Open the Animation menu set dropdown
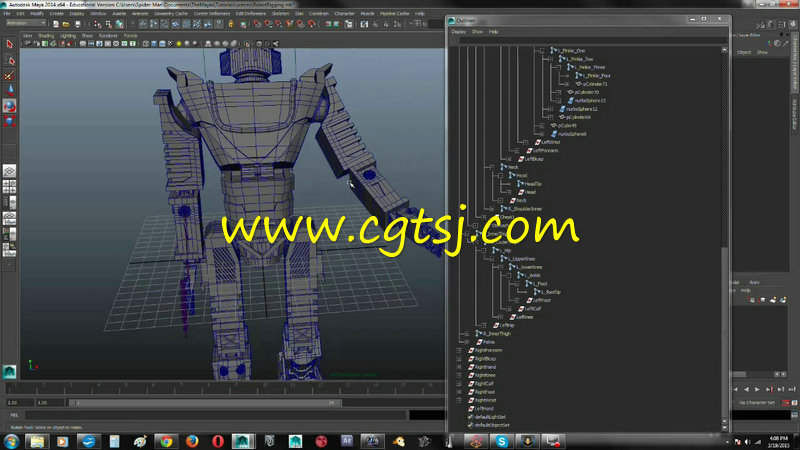This screenshot has height=450, width=800. click(26, 23)
